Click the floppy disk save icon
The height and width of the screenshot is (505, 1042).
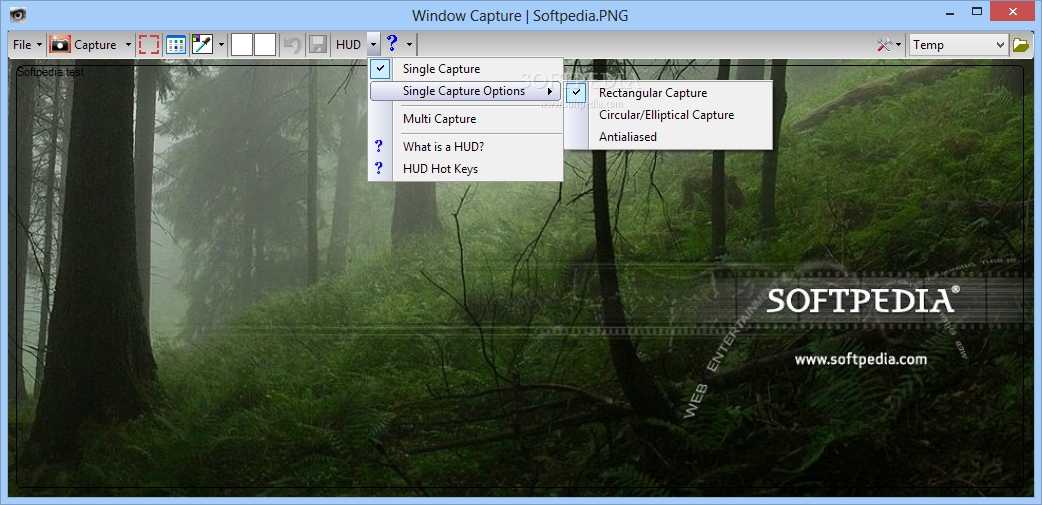(318, 45)
